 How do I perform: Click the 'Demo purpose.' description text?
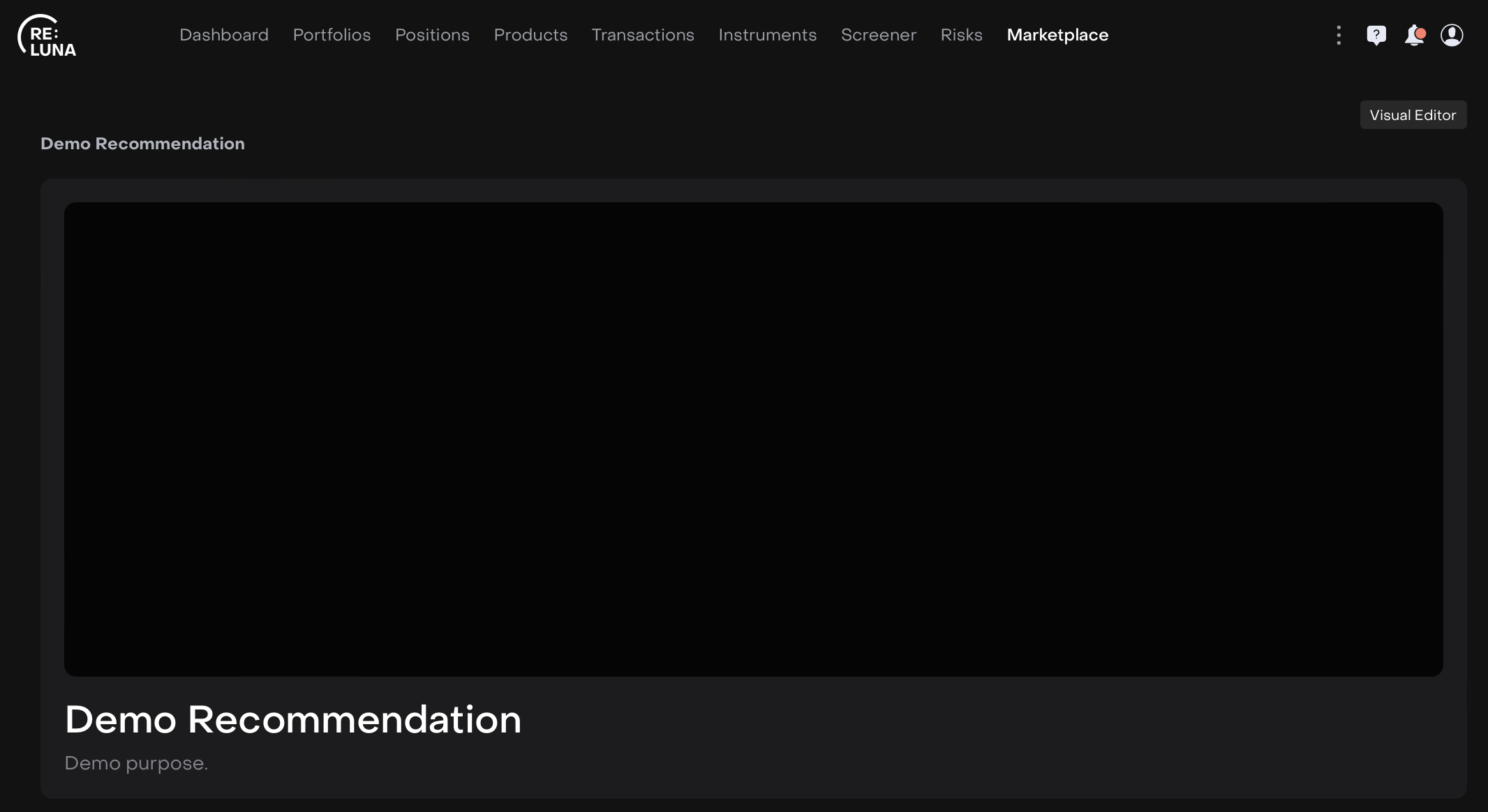tap(136, 763)
